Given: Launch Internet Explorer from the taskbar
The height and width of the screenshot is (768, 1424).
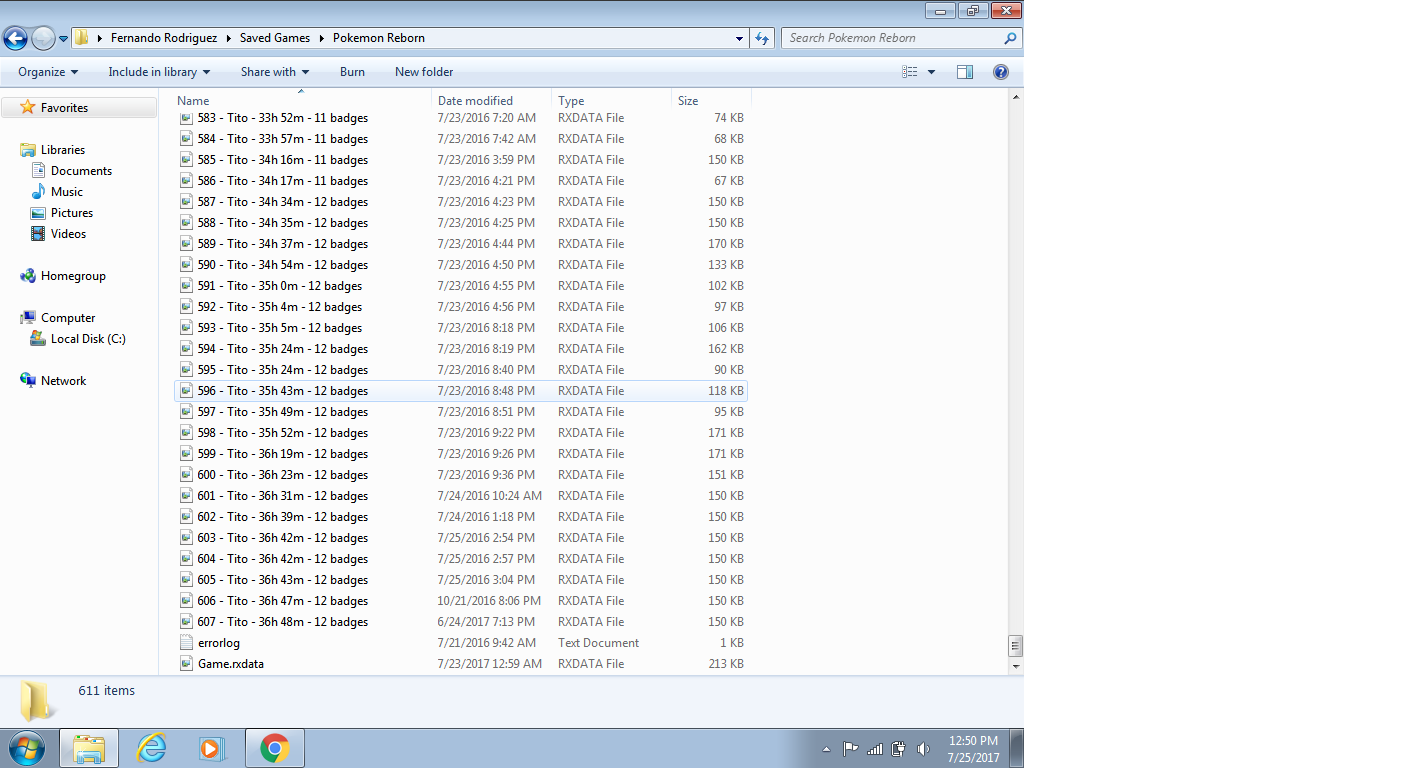Looking at the screenshot, I should (x=151, y=747).
